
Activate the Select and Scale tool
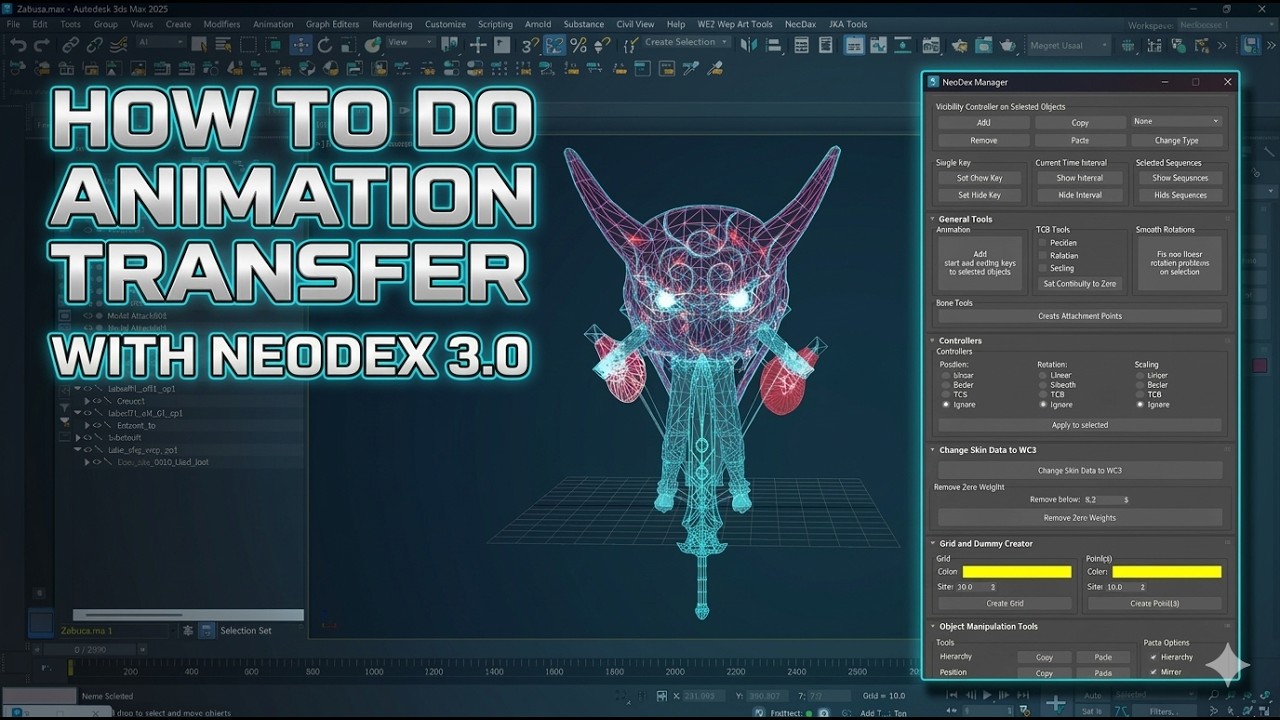coord(349,45)
